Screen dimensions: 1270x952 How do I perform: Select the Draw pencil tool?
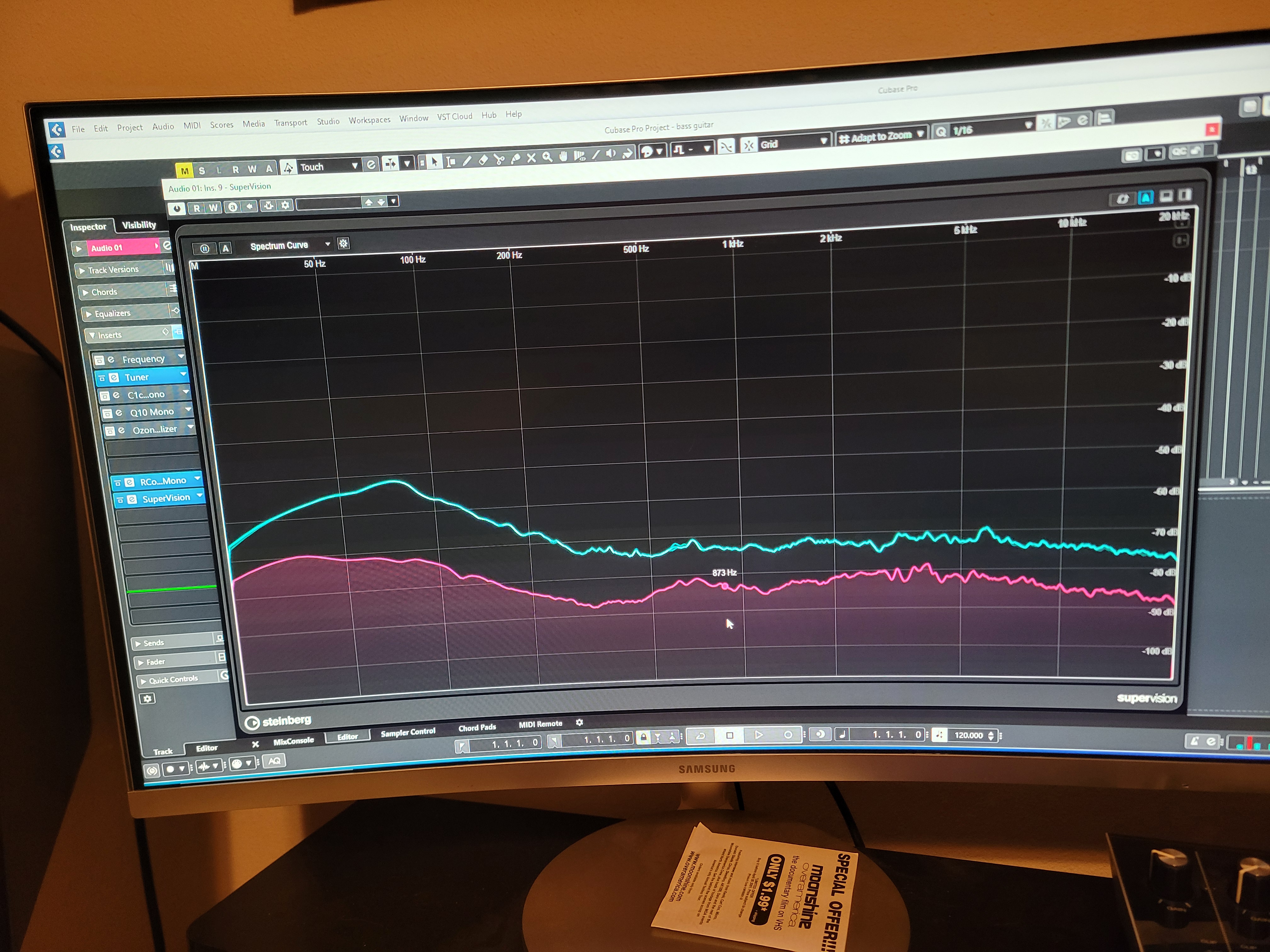(467, 161)
